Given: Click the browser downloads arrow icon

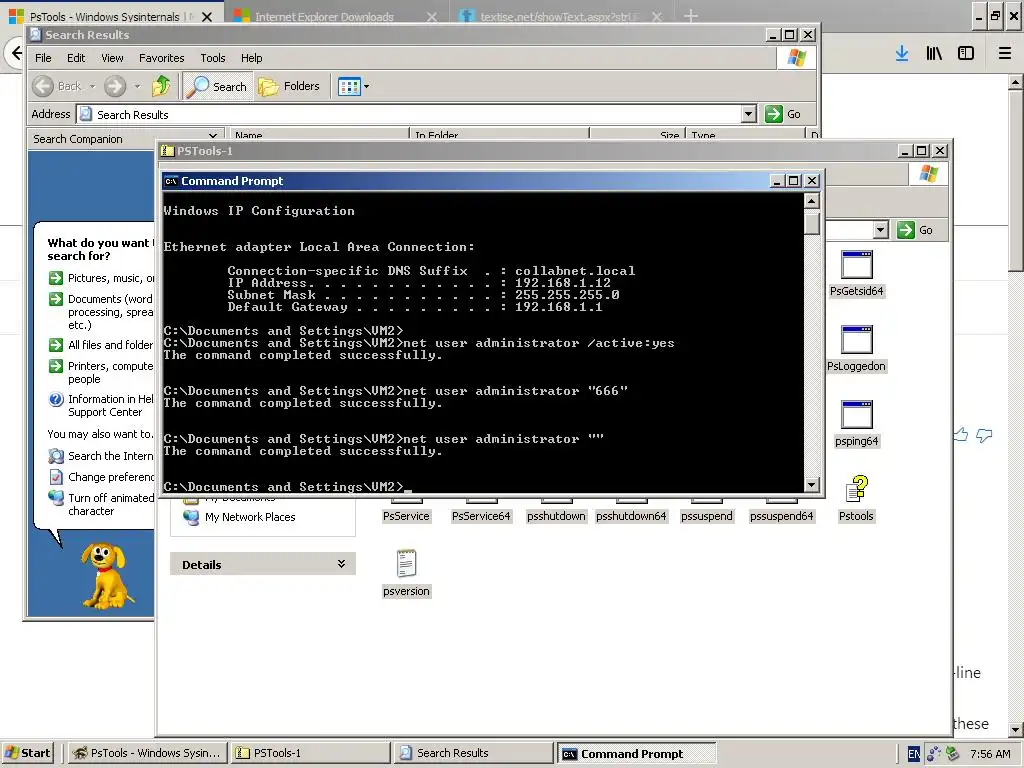Looking at the screenshot, I should pyautogui.click(x=902, y=54).
